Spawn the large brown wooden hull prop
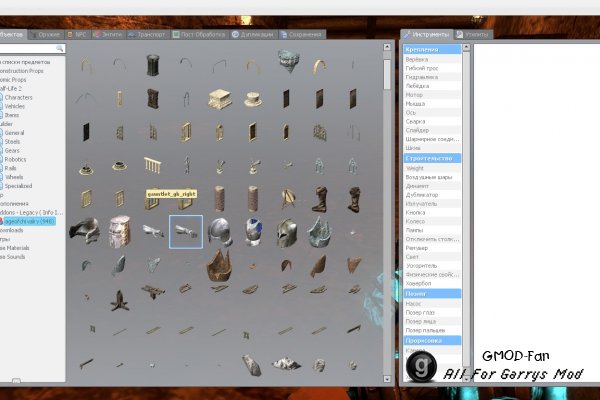This screenshot has width=600, height=400. 219,265
